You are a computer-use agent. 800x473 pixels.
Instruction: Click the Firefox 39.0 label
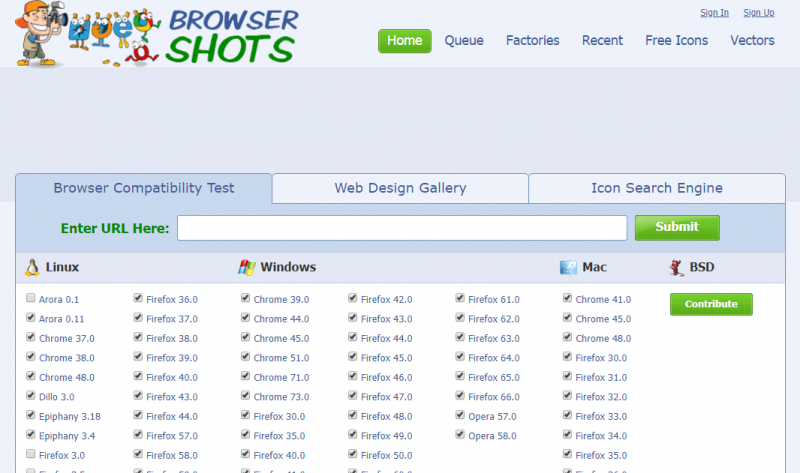(x=172, y=358)
